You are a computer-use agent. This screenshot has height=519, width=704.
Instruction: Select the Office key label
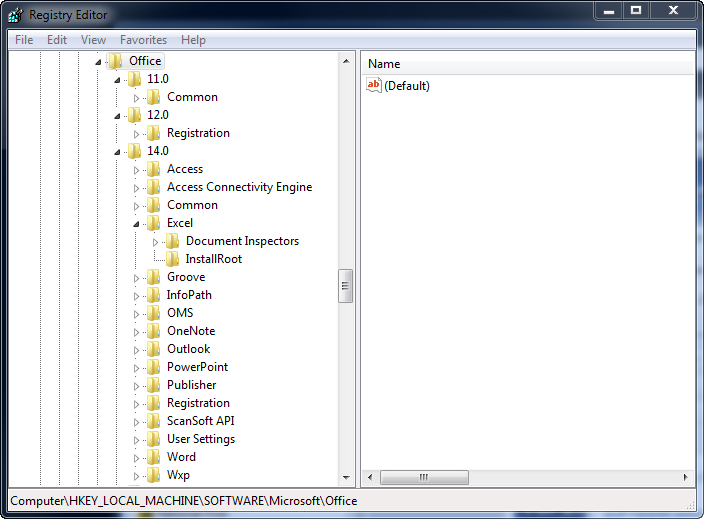[x=145, y=61]
